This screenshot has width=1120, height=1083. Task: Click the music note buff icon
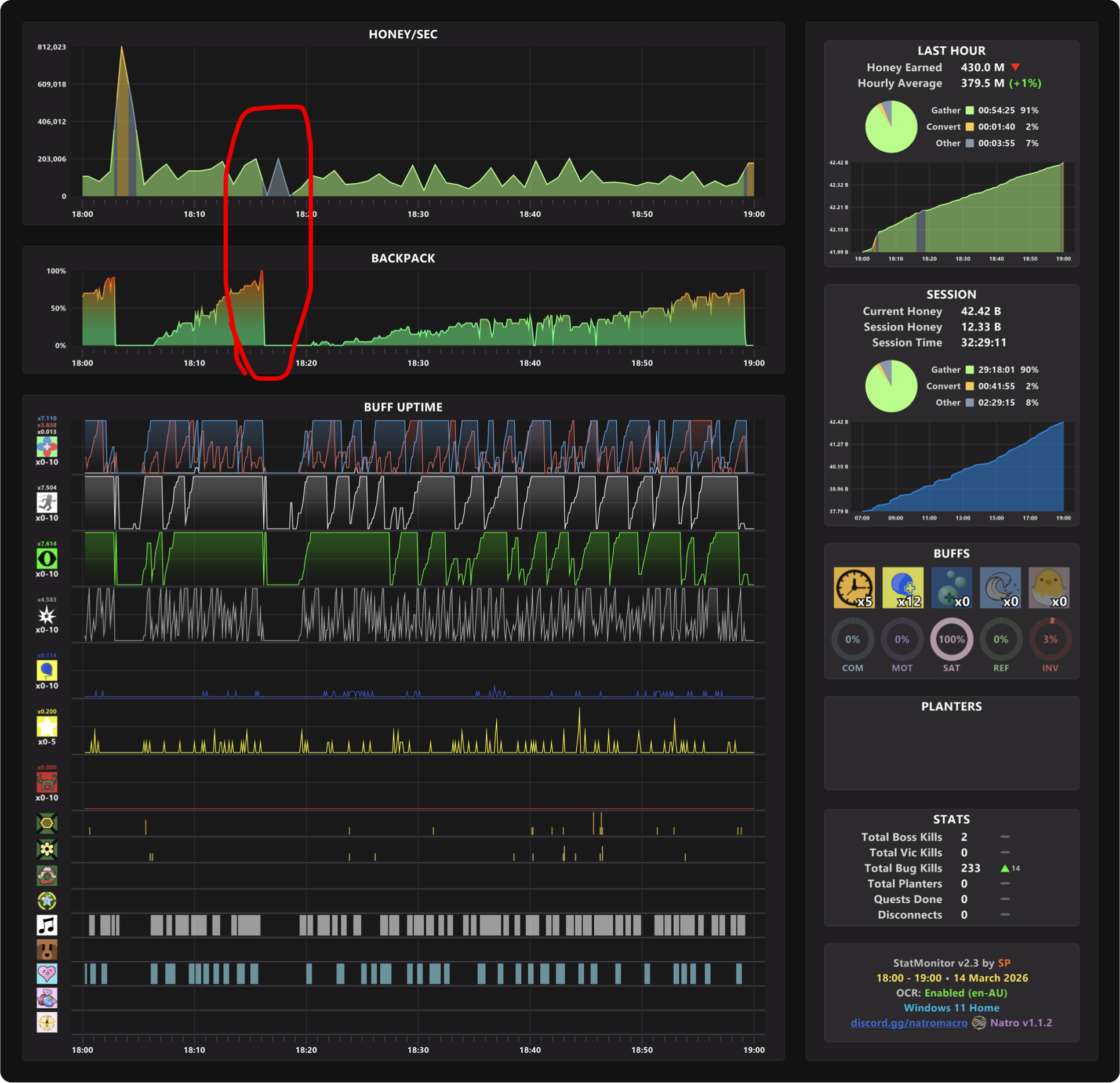(47, 925)
